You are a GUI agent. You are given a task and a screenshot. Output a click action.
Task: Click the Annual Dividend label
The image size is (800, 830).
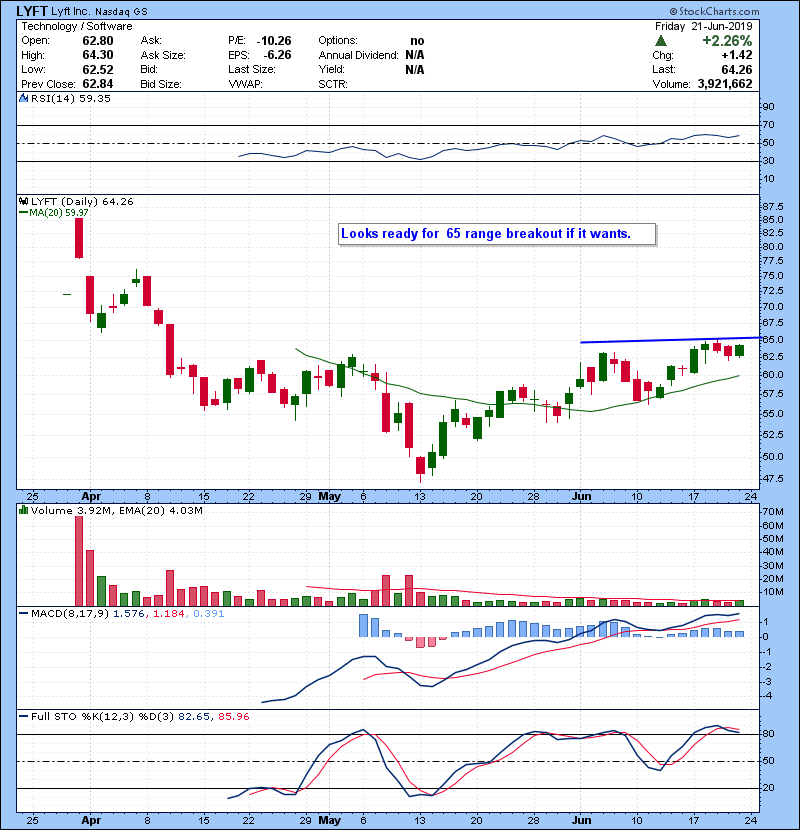[x=358, y=55]
